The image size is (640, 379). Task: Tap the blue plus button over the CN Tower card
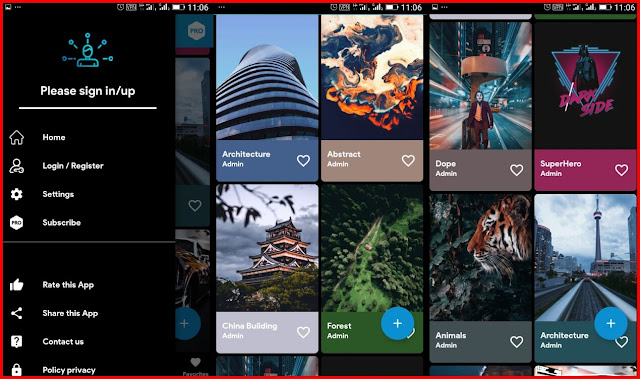click(x=611, y=324)
